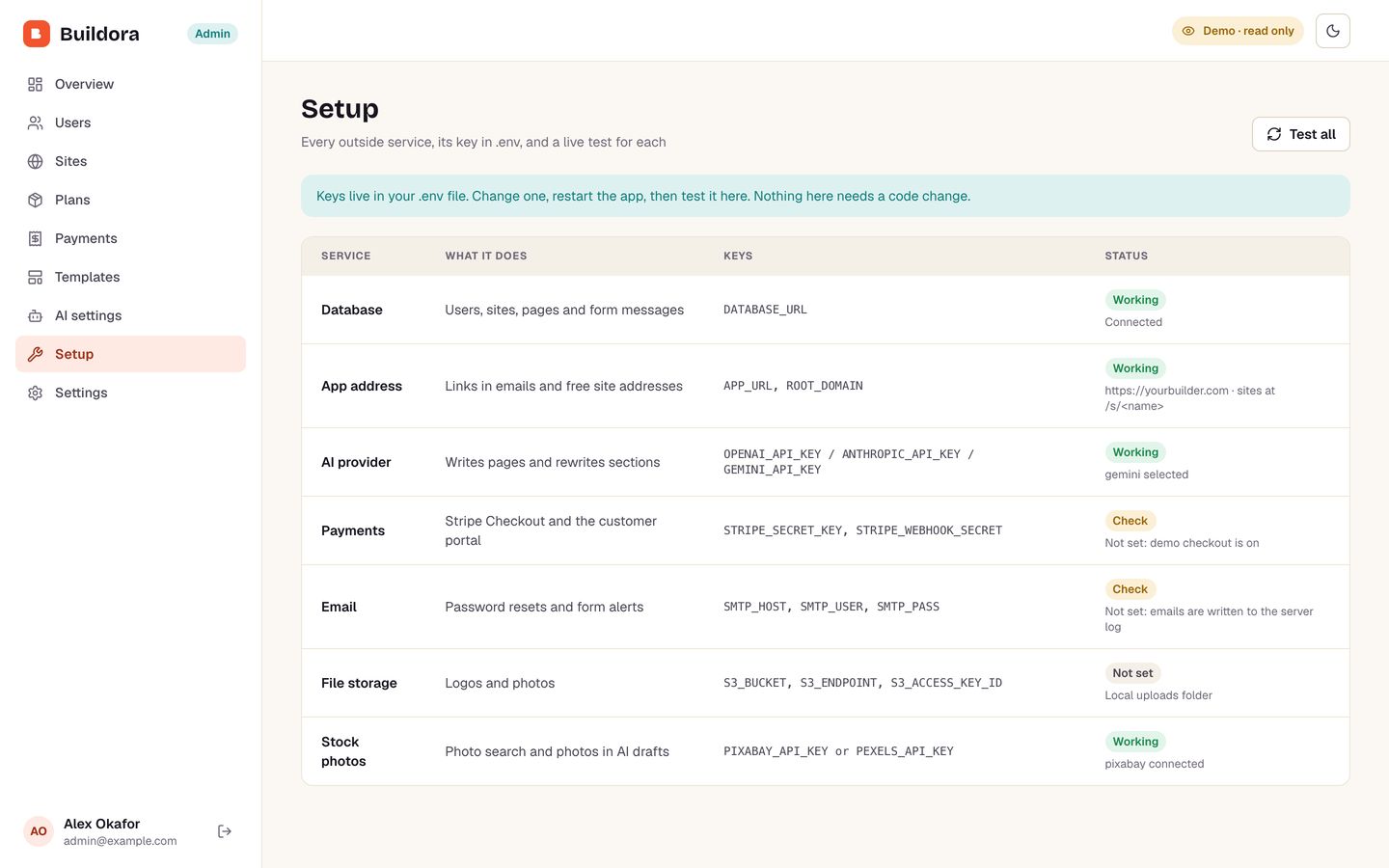This screenshot has width=1389, height=868.
Task: Click the Buildora logo icon
Action: (37, 34)
